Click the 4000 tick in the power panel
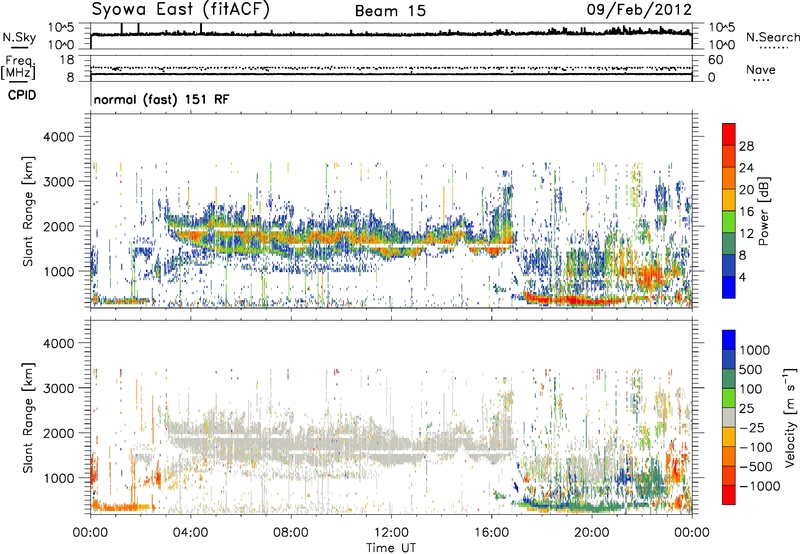Image resolution: width=800 pixels, height=554 pixels. click(58, 137)
